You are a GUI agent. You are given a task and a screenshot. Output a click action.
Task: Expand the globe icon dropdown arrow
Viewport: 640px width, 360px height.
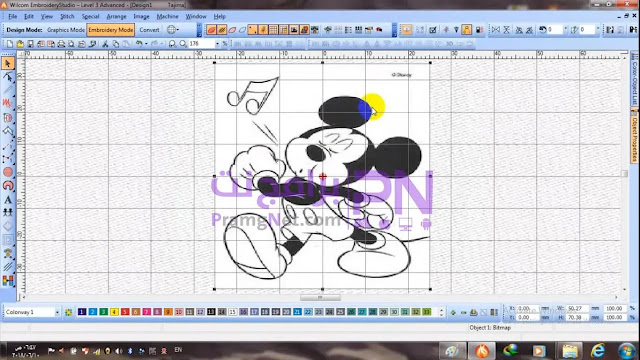[x=178, y=30]
